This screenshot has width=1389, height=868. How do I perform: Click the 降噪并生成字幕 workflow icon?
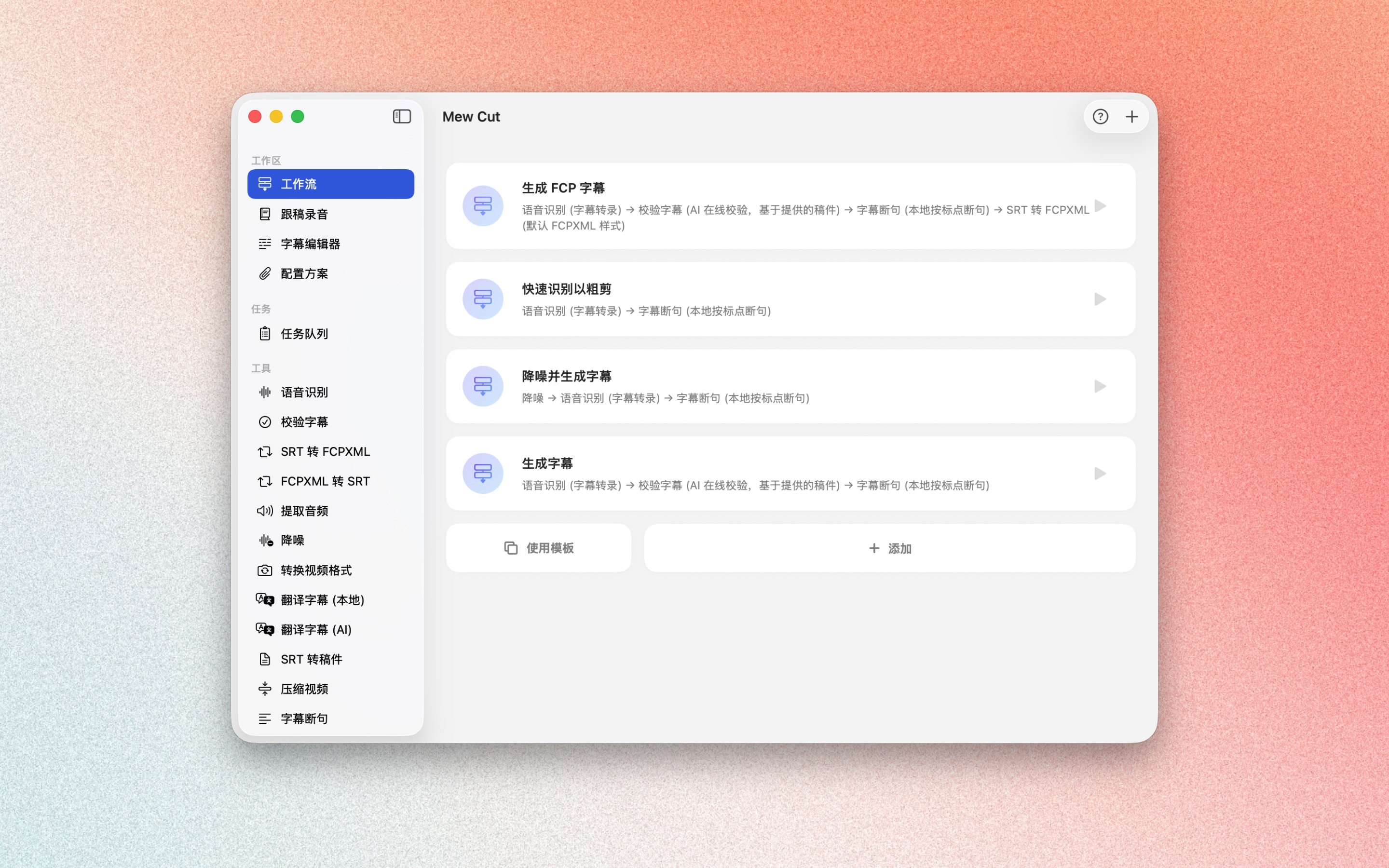[x=483, y=386]
